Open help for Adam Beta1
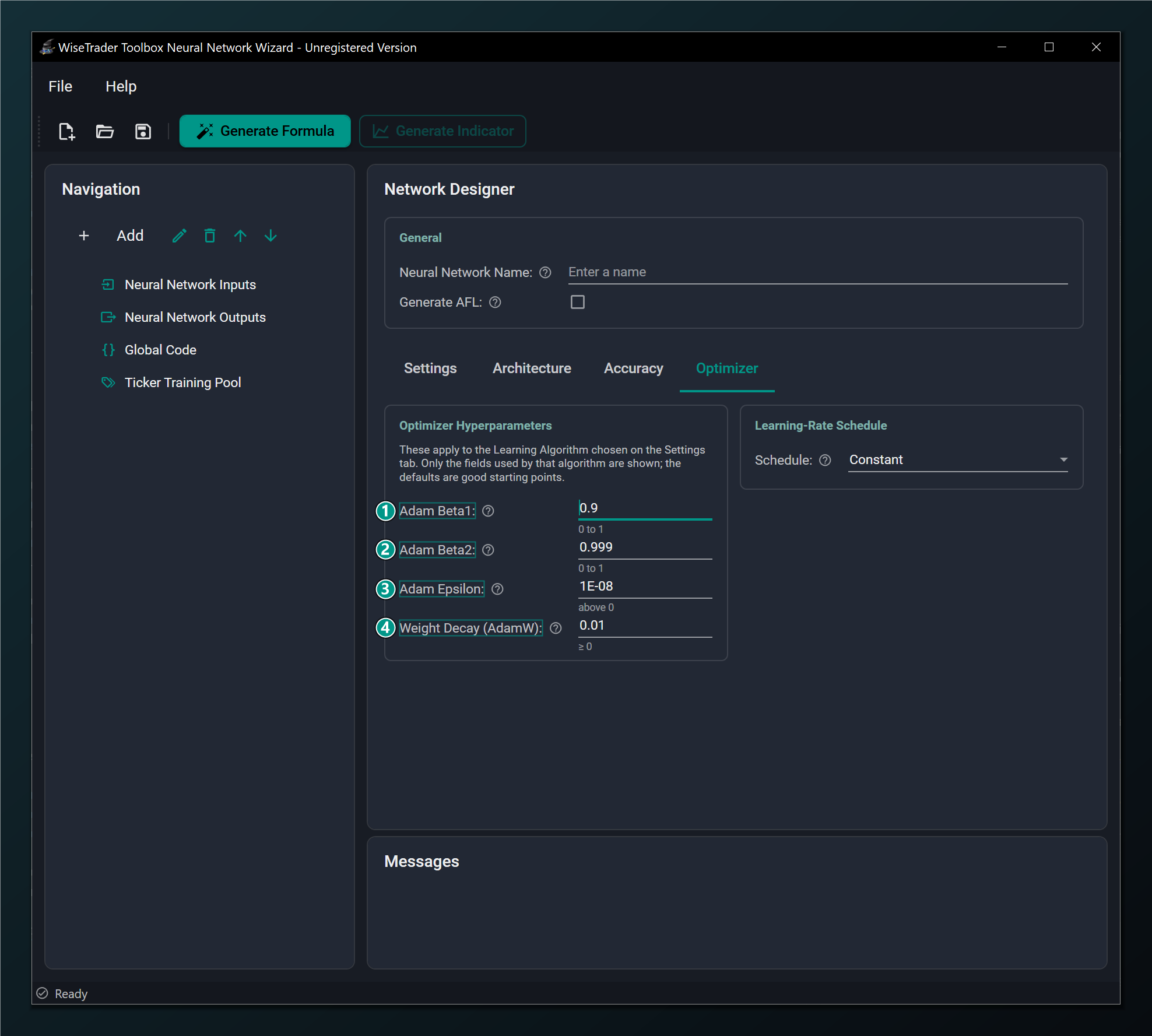 click(x=489, y=511)
